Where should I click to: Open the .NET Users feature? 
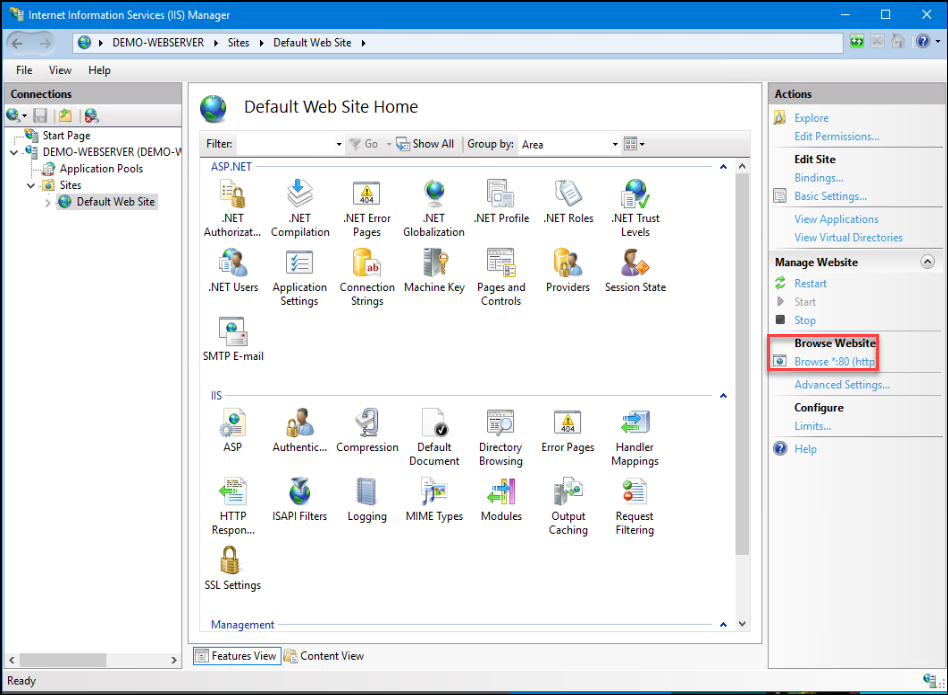233,271
